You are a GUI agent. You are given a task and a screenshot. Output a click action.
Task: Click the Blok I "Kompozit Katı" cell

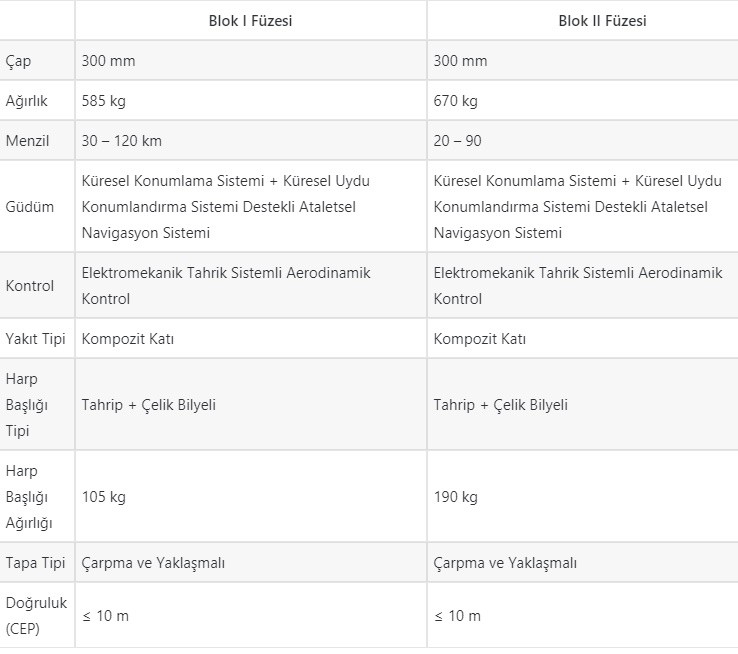128,339
